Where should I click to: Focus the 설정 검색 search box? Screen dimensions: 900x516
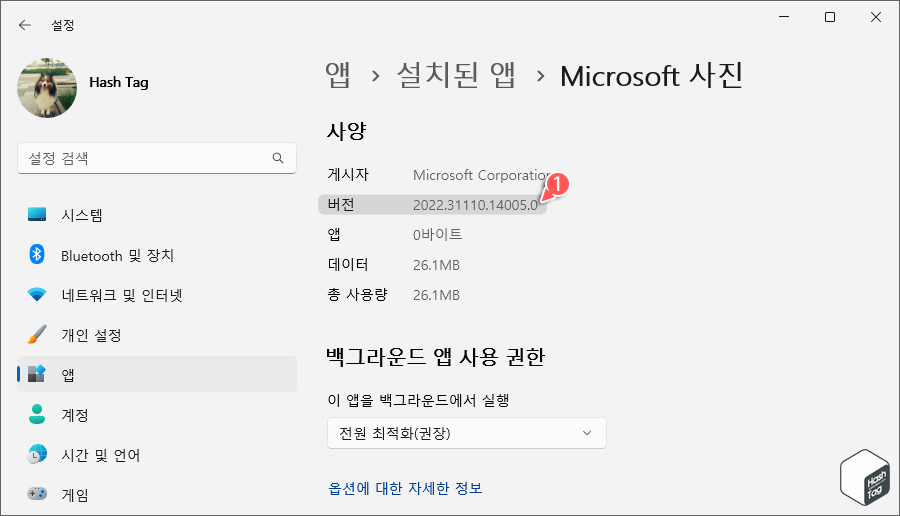(157, 158)
